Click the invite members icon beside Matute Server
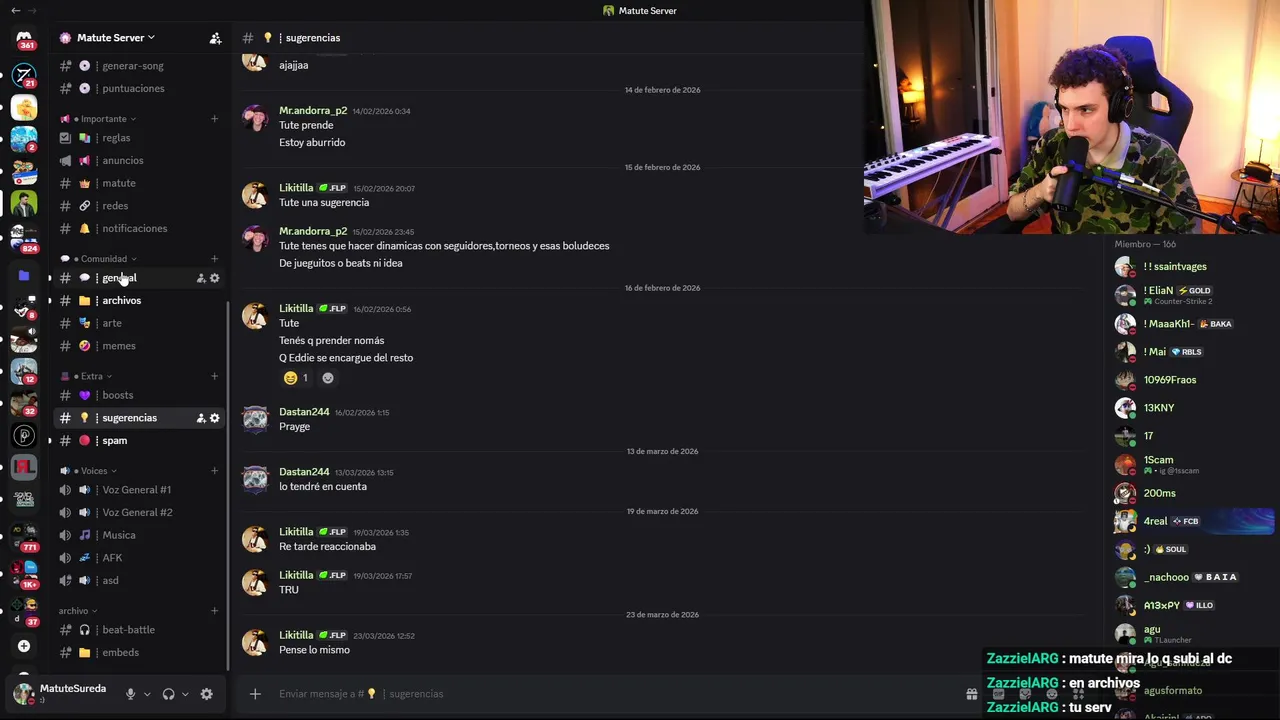The image size is (1280, 720). point(215,38)
